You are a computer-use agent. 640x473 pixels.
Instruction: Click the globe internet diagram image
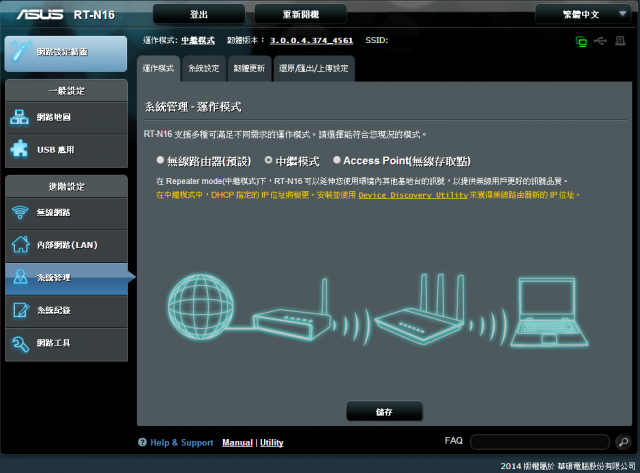tap(201, 307)
